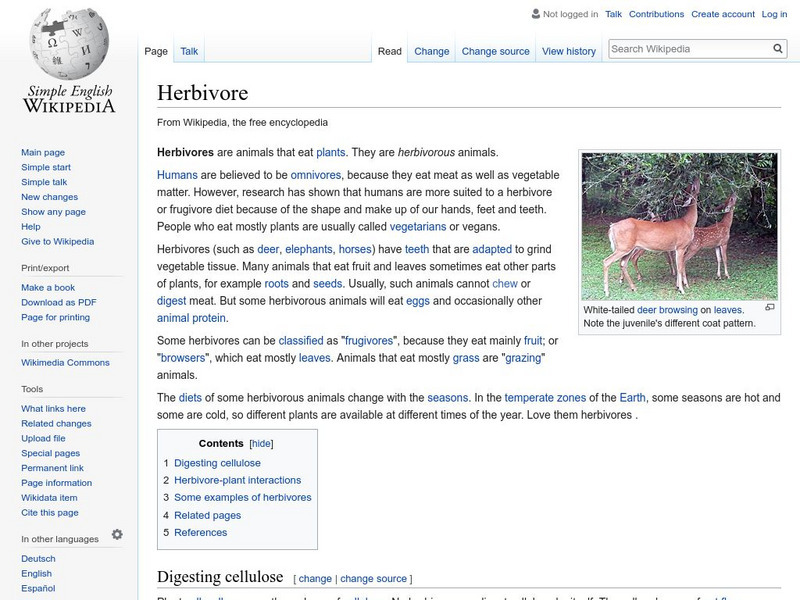Viewport: 800px width, 600px height.
Task: Open the View history tab
Action: pos(569,50)
